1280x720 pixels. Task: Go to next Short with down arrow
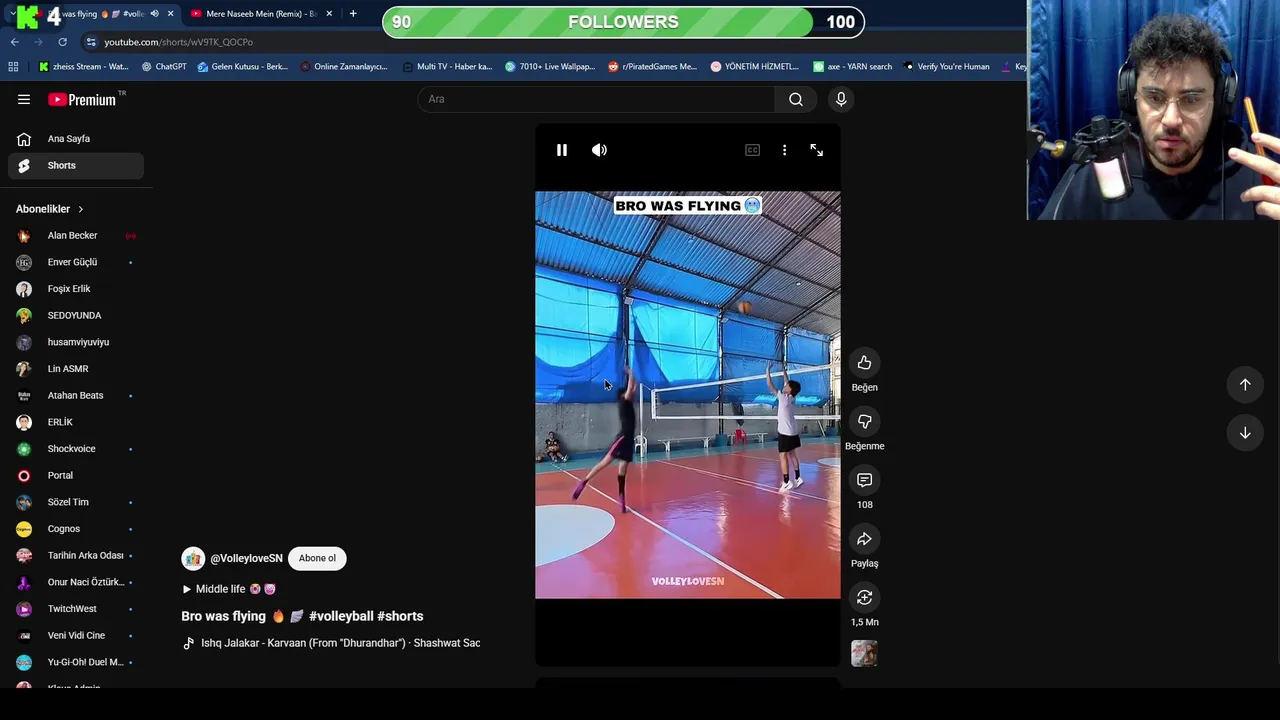(1245, 433)
